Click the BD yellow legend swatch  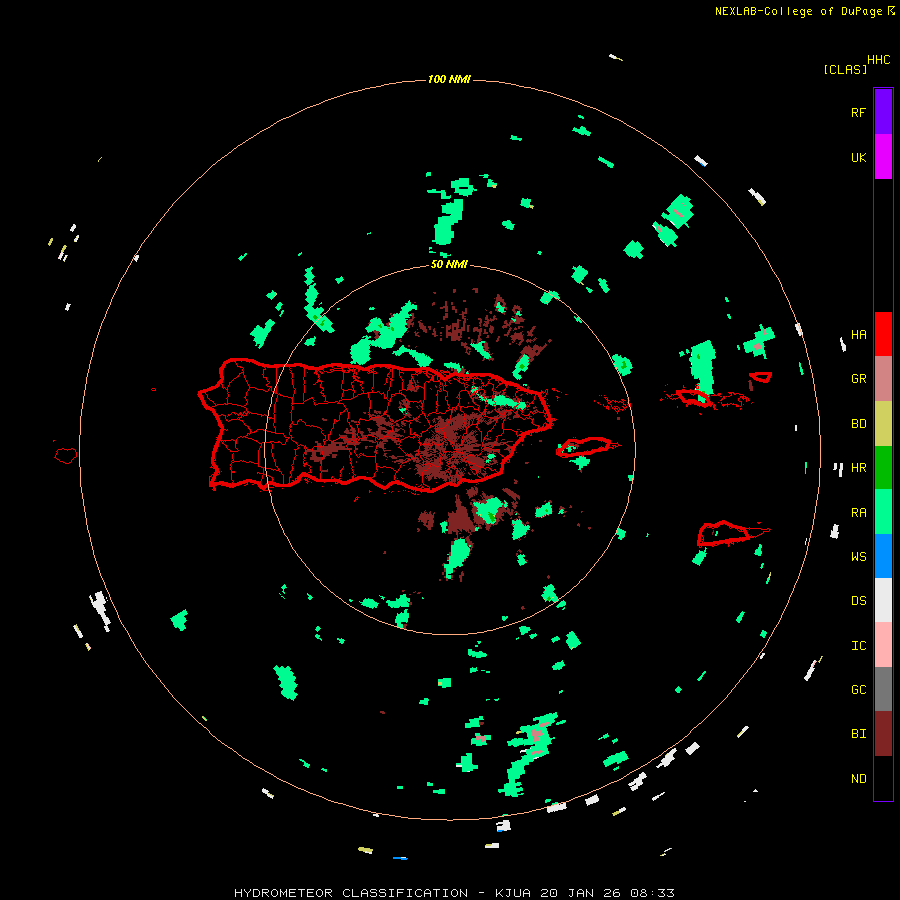point(883,424)
